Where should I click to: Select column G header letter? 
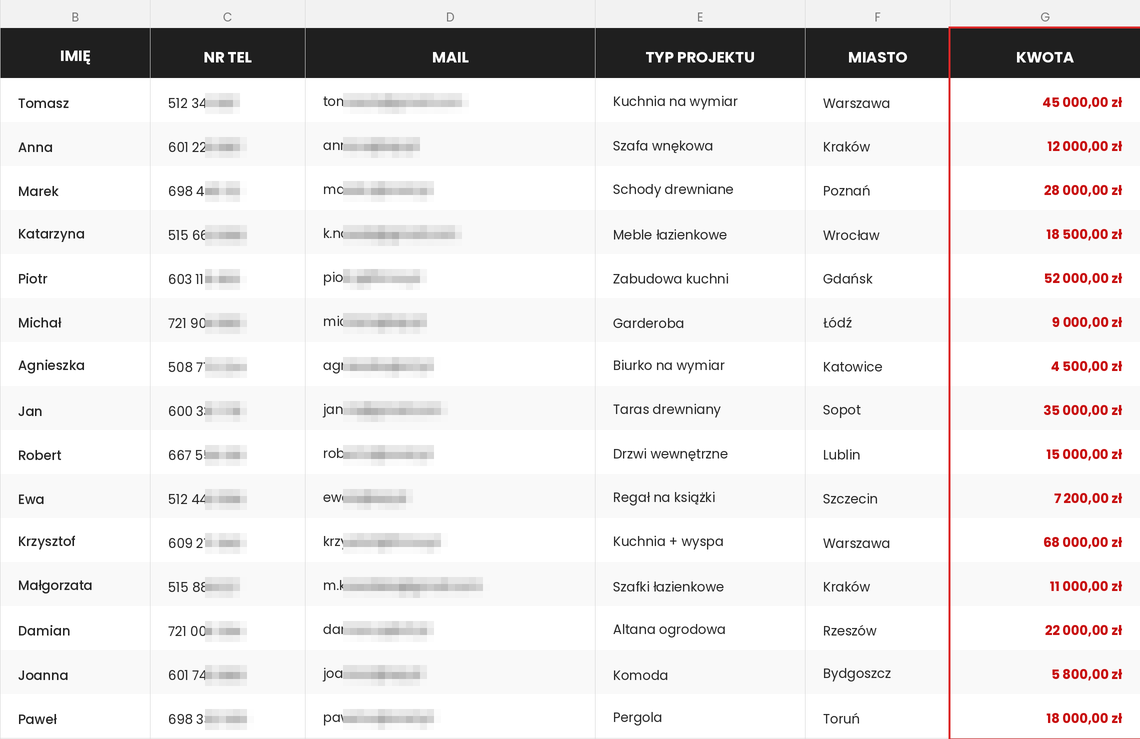[x=1045, y=16]
